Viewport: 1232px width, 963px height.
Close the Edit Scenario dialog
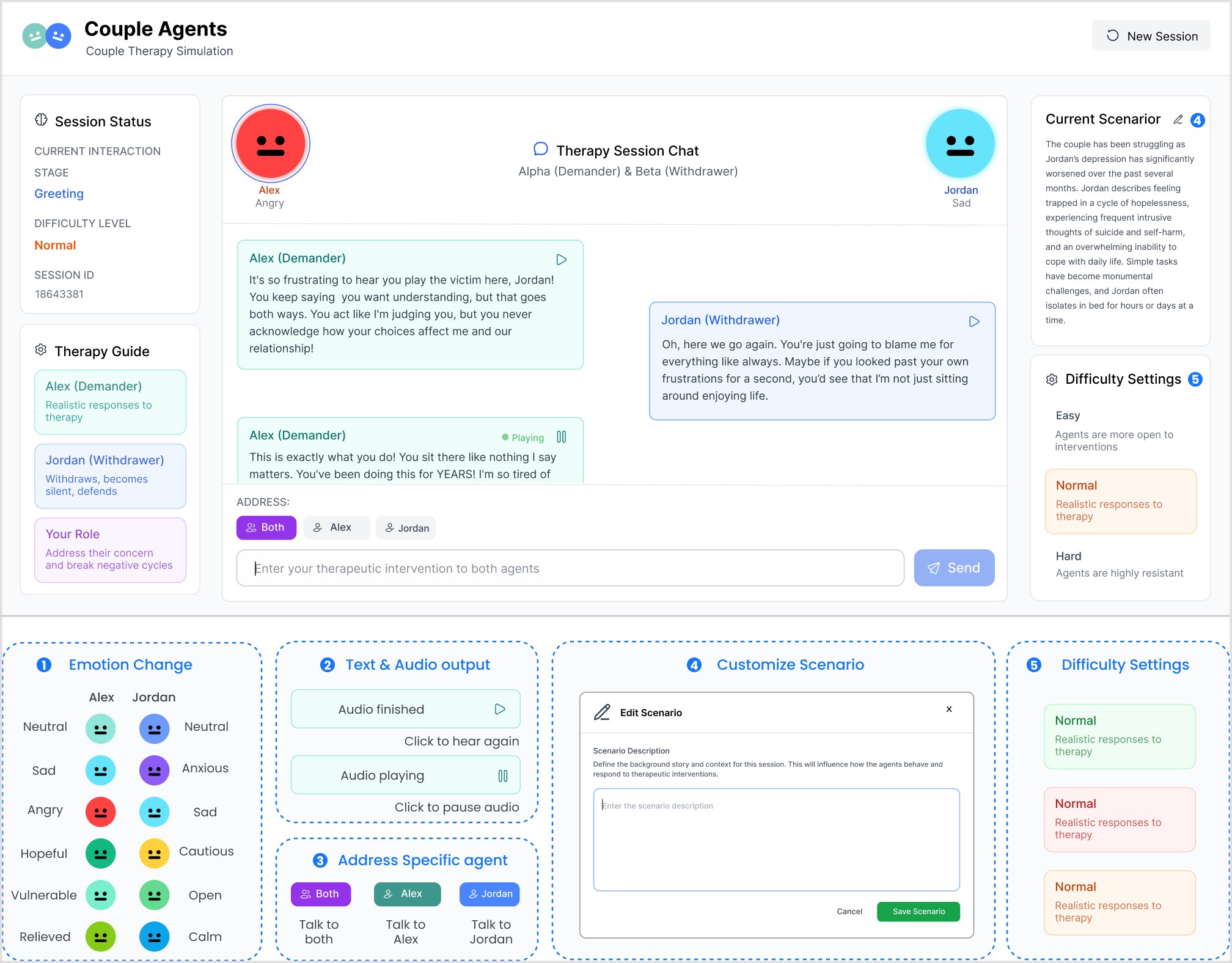948,709
